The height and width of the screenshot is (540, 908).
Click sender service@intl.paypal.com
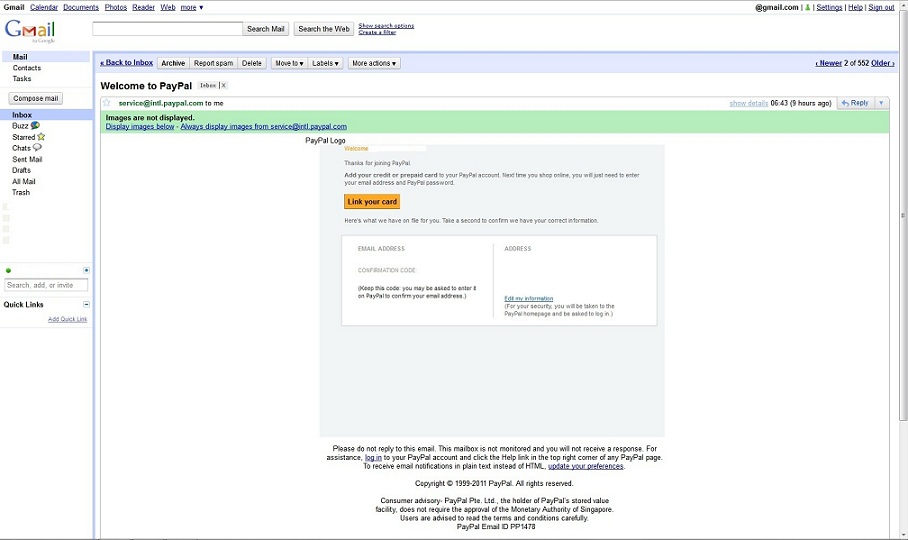(160, 103)
